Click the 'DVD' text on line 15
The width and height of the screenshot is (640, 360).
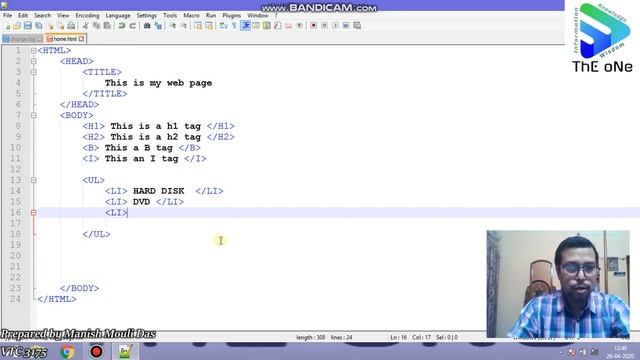[x=141, y=202]
